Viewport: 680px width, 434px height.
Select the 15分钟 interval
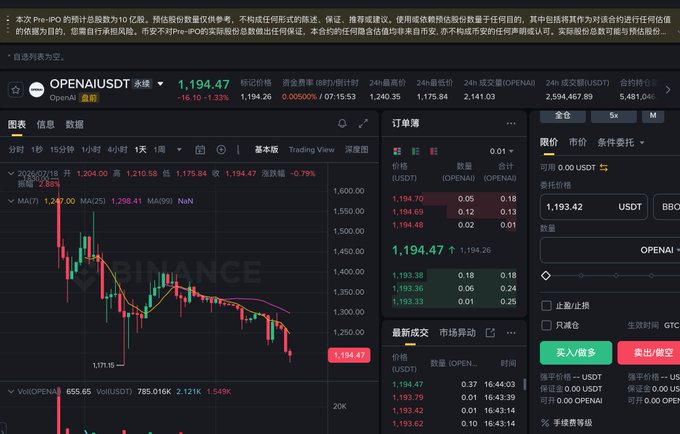point(62,150)
